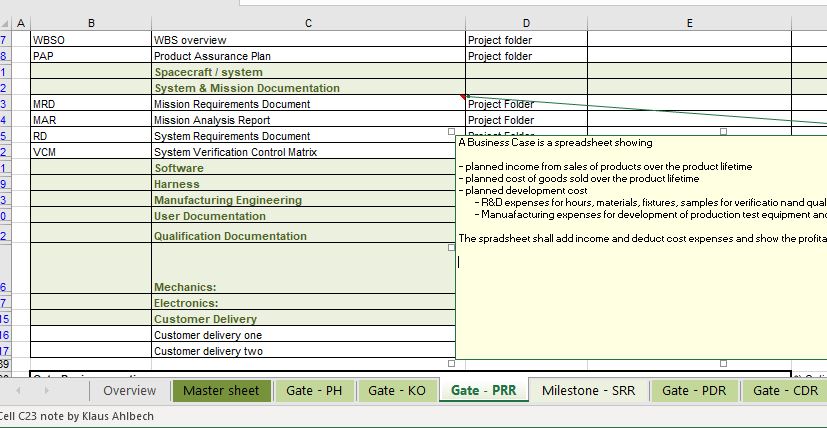Click the Customer Delivery heading cell
827x428 pixels.
pyautogui.click(x=303, y=318)
